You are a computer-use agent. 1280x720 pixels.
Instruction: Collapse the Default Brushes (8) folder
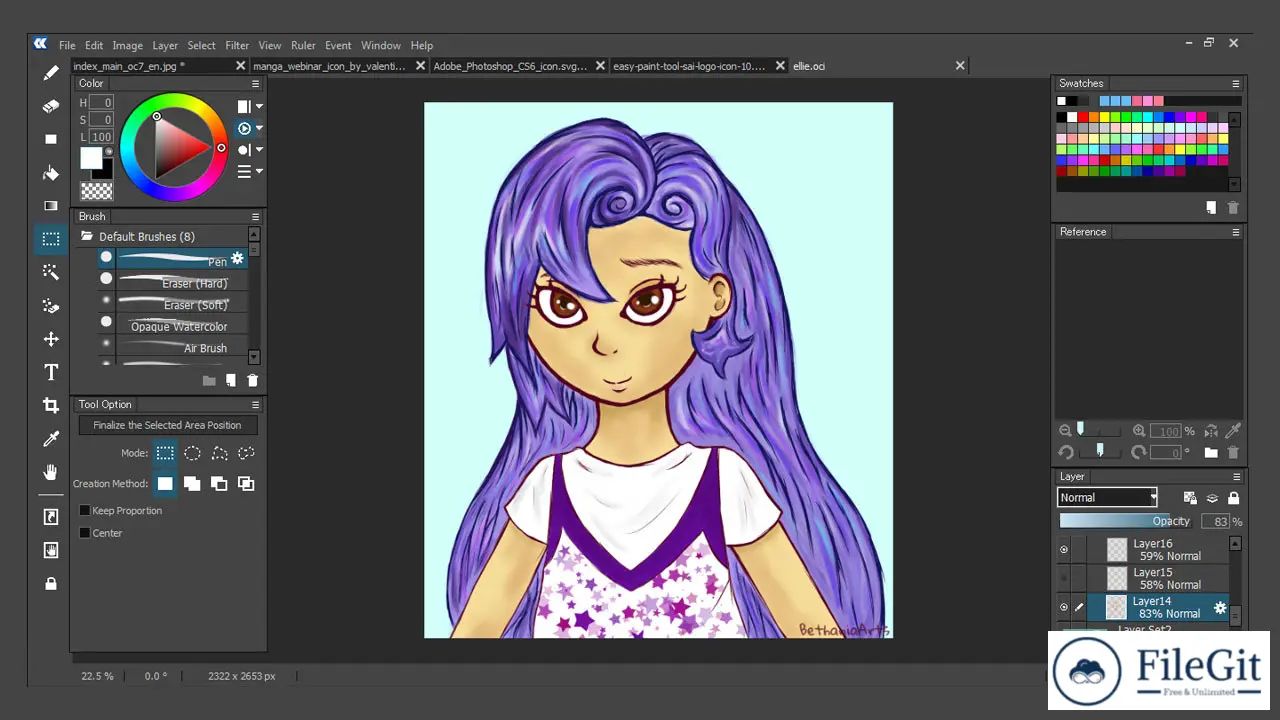tap(87, 237)
